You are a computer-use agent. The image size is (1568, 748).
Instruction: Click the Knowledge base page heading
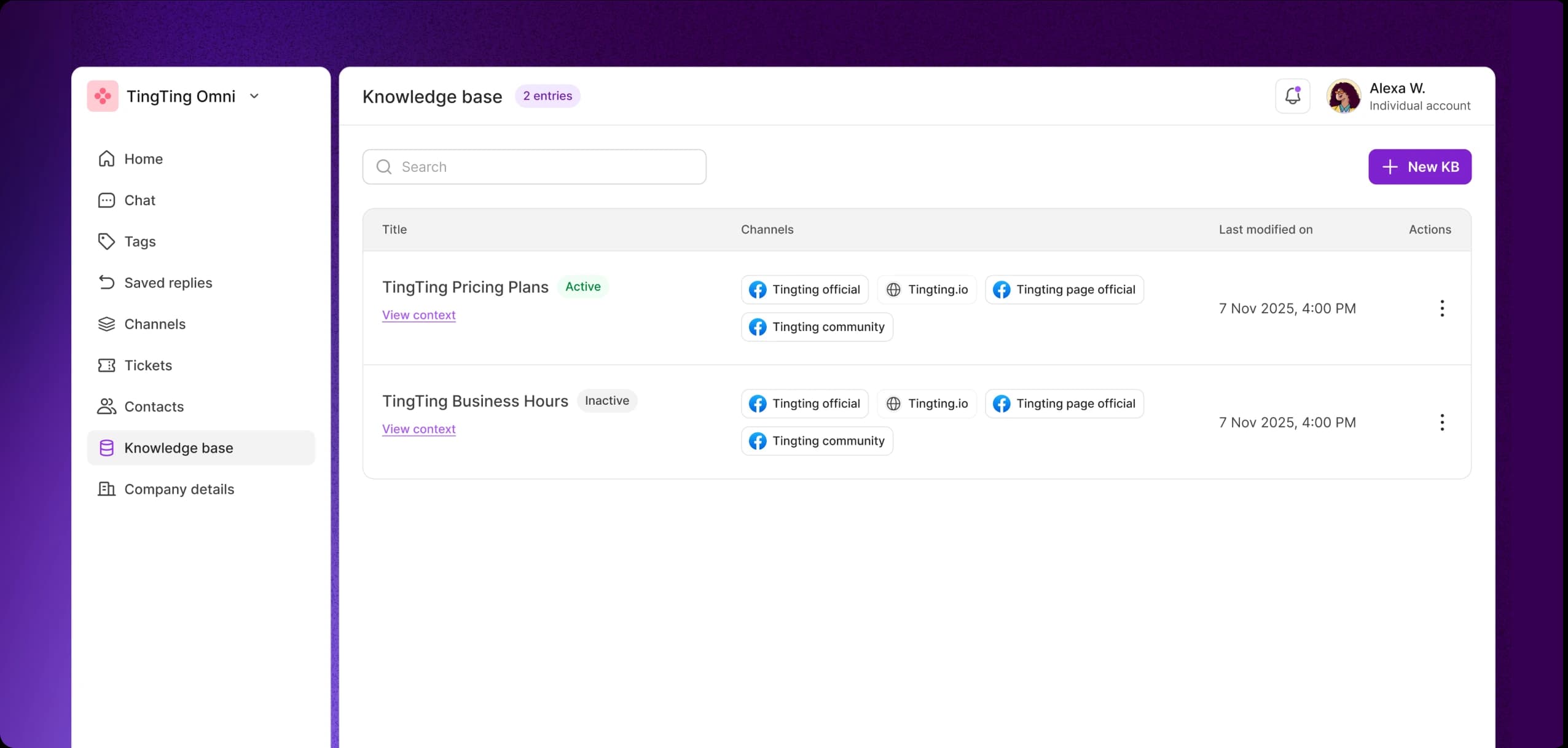coord(433,96)
